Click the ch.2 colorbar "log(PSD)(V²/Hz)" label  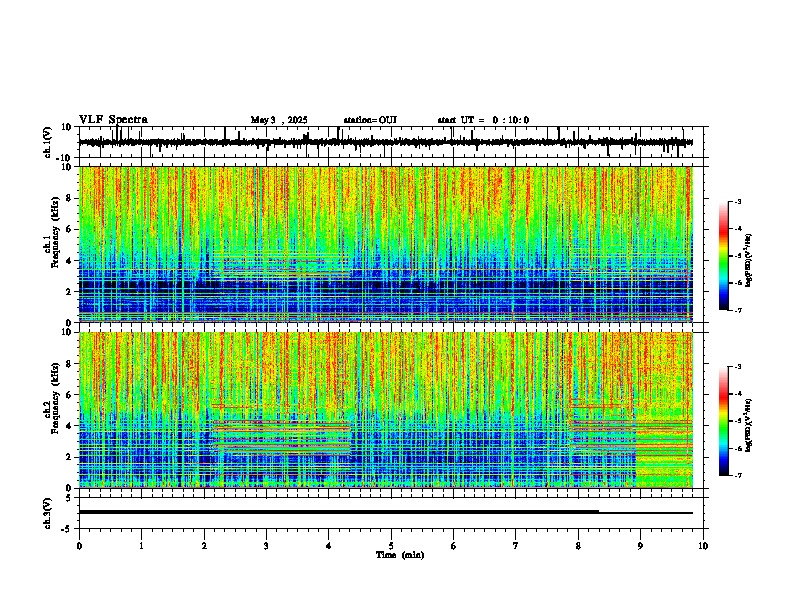[x=749, y=426]
